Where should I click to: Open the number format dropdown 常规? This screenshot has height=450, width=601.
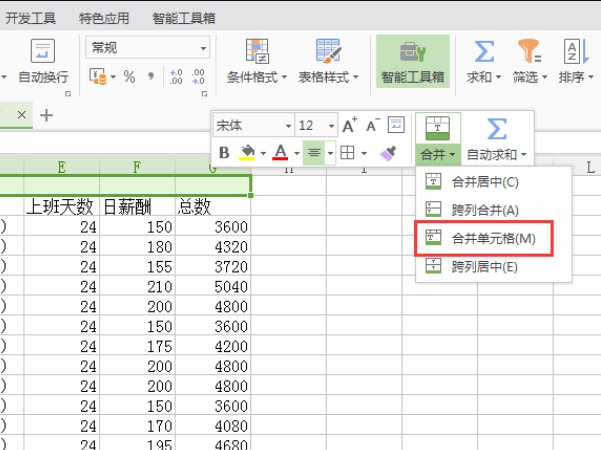pos(148,48)
